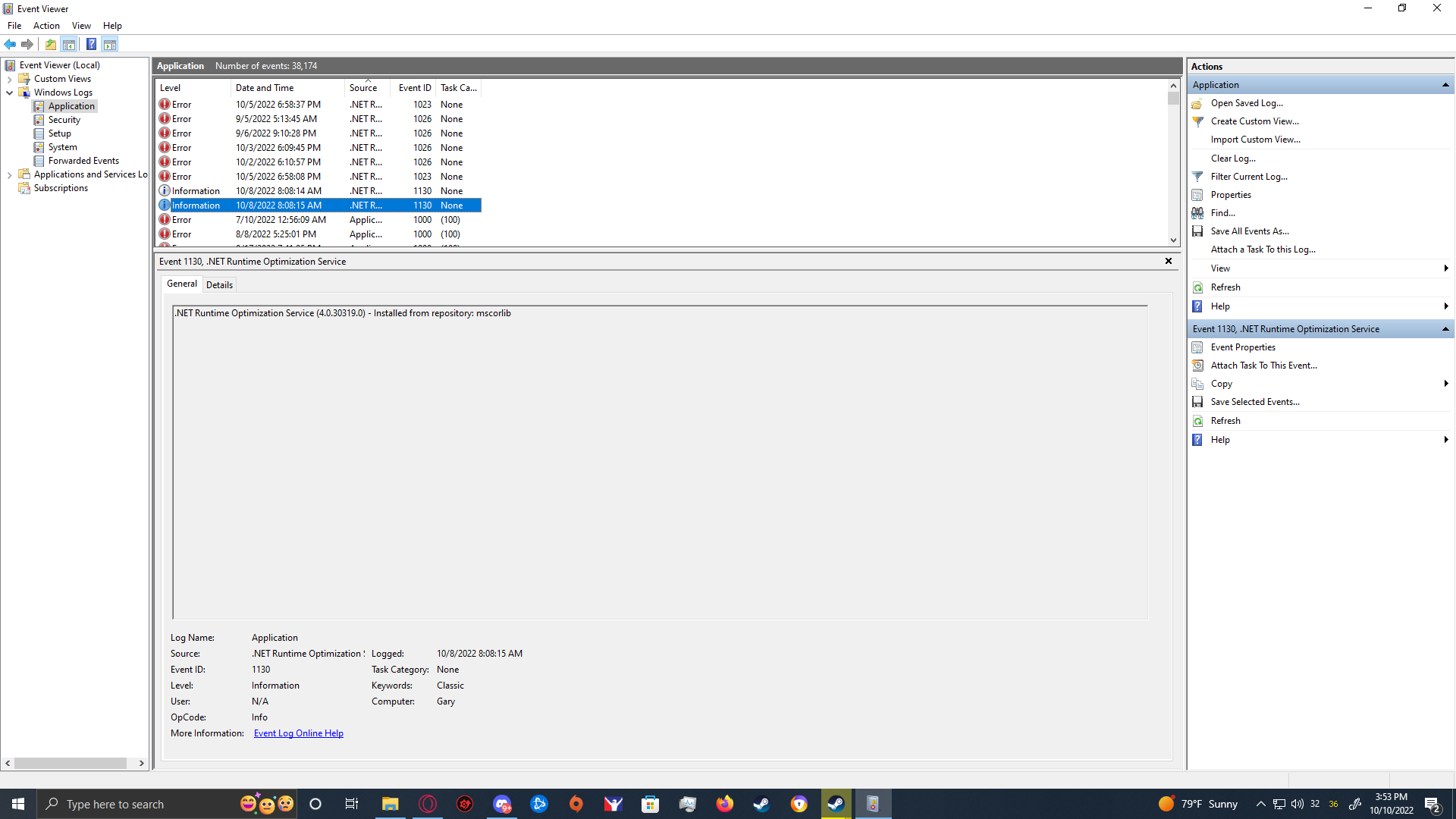Viewport: 1456px width, 819px height.
Task: Click Clear Log action
Action: click(x=1233, y=158)
